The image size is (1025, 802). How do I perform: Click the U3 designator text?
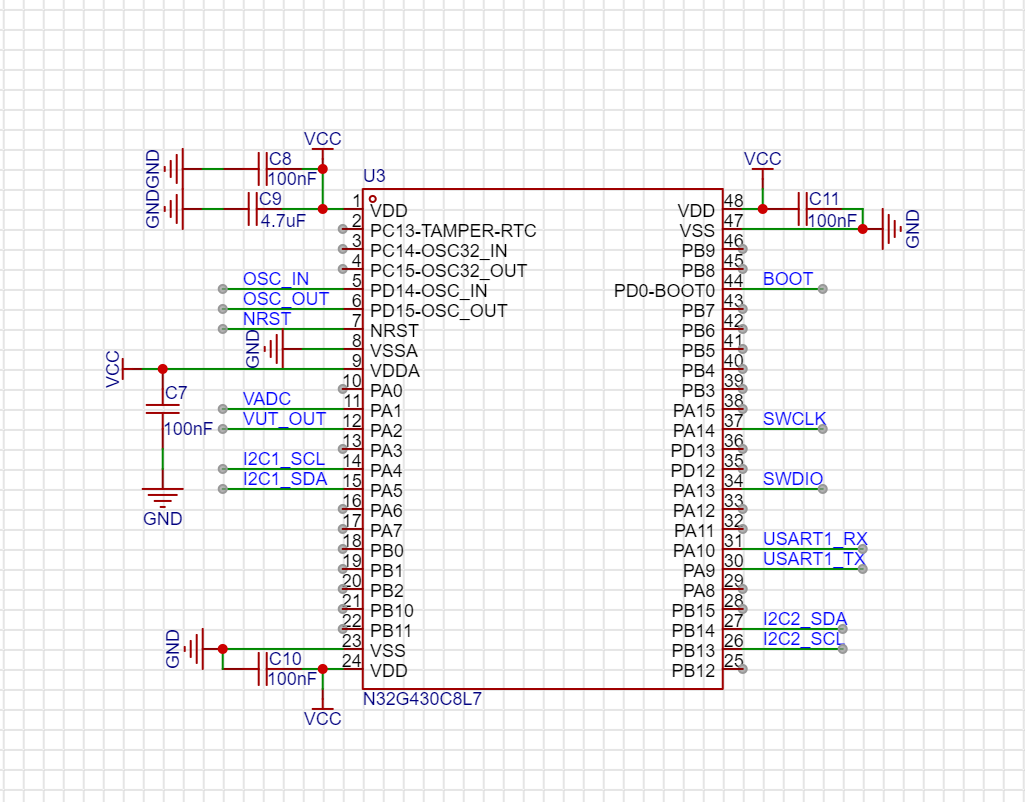374,178
